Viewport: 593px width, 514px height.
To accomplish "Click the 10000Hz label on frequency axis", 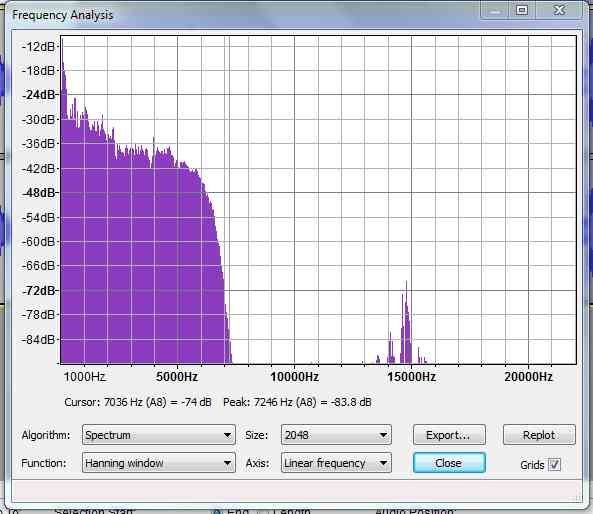I will pyautogui.click(x=294, y=377).
